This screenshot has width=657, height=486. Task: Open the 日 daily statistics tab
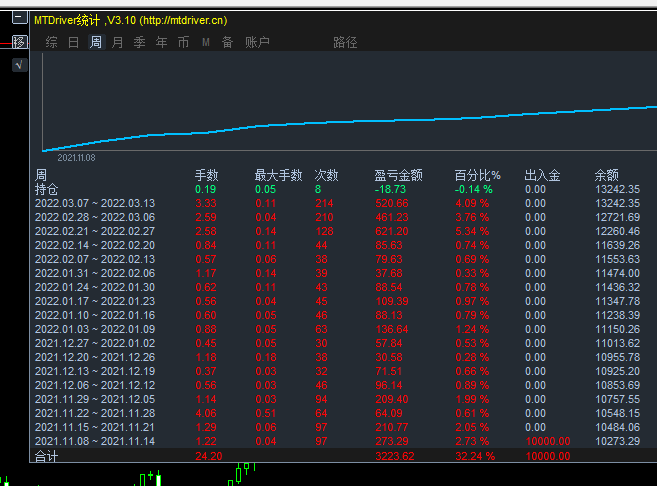coord(73,42)
